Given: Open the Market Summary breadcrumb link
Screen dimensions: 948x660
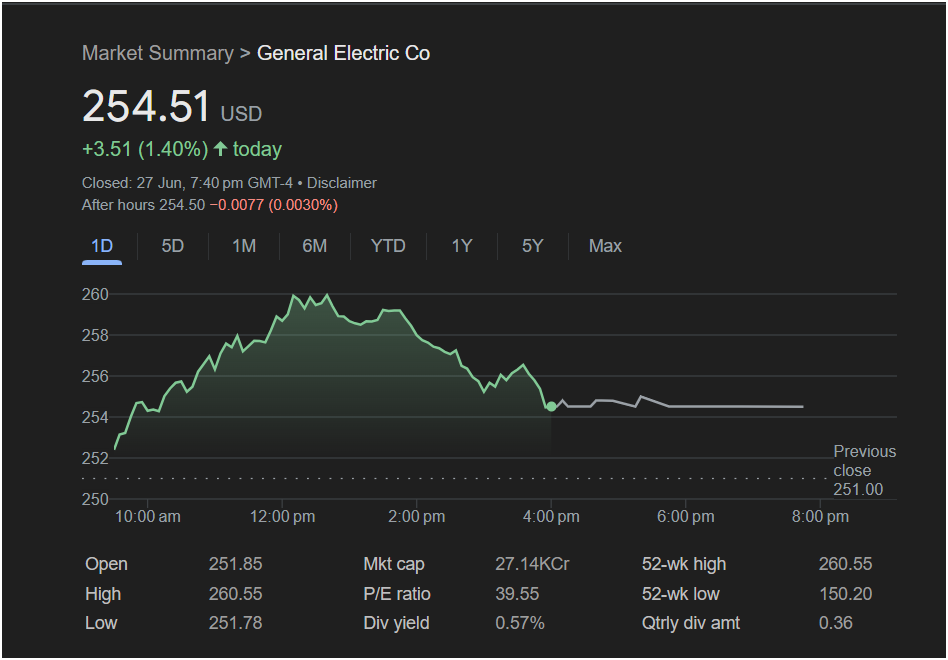Looking at the screenshot, I should tap(158, 53).
